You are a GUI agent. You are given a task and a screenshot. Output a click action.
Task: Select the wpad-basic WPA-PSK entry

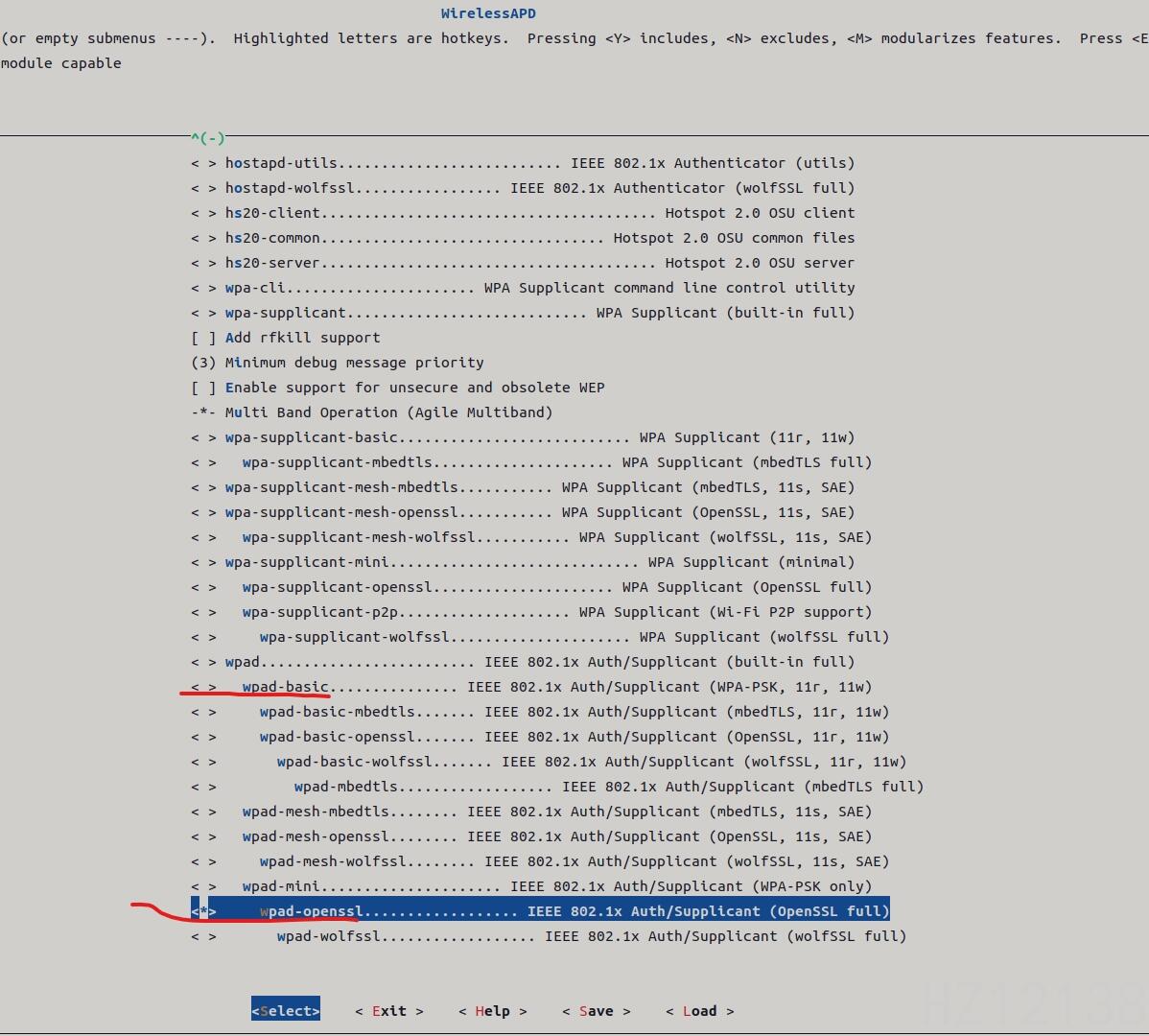tap(531, 686)
